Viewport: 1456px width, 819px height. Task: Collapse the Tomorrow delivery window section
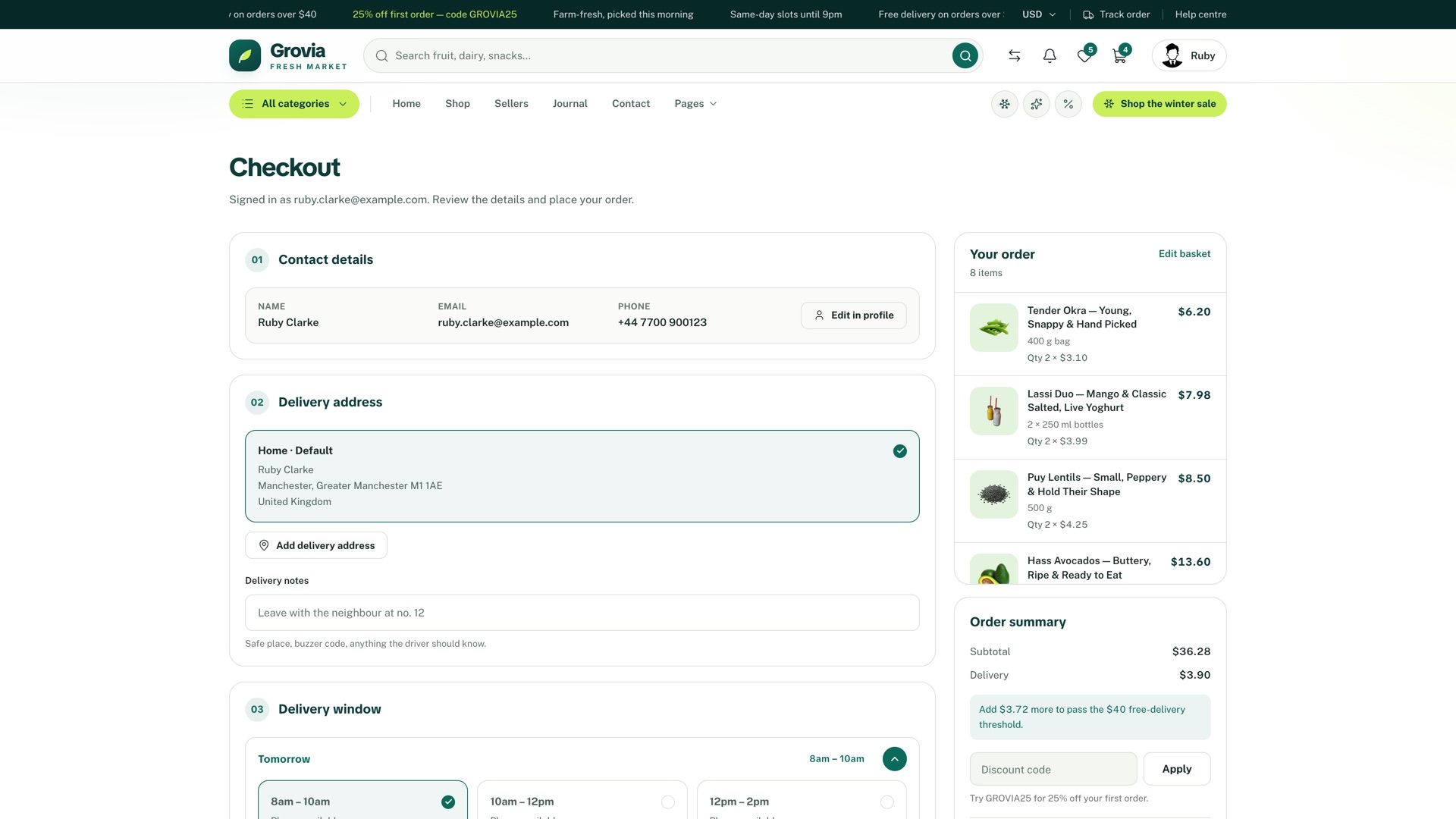tap(895, 759)
